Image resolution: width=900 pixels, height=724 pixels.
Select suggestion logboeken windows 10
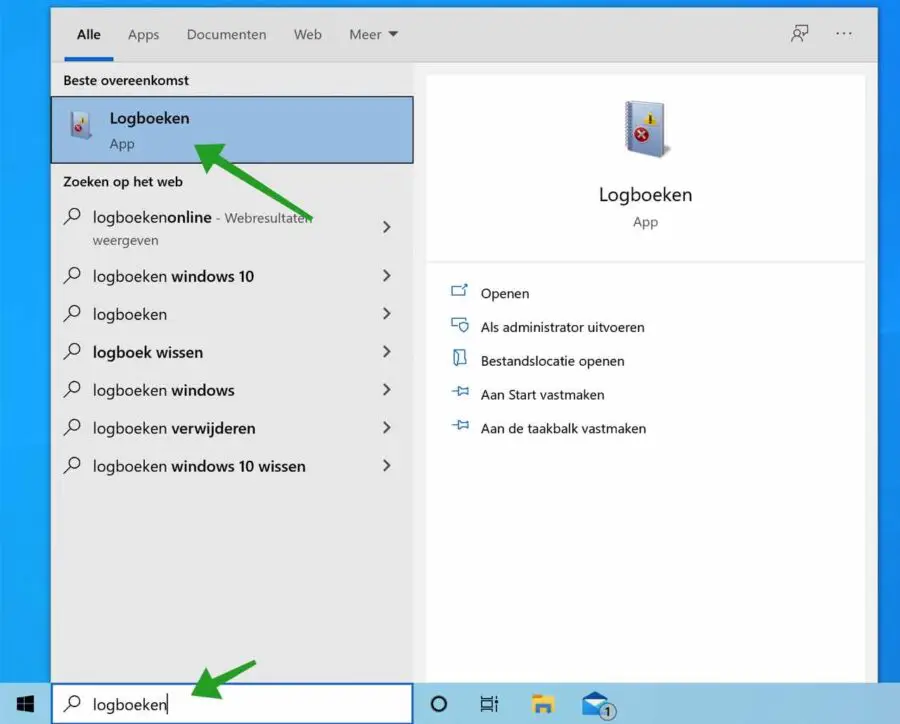tap(230, 276)
